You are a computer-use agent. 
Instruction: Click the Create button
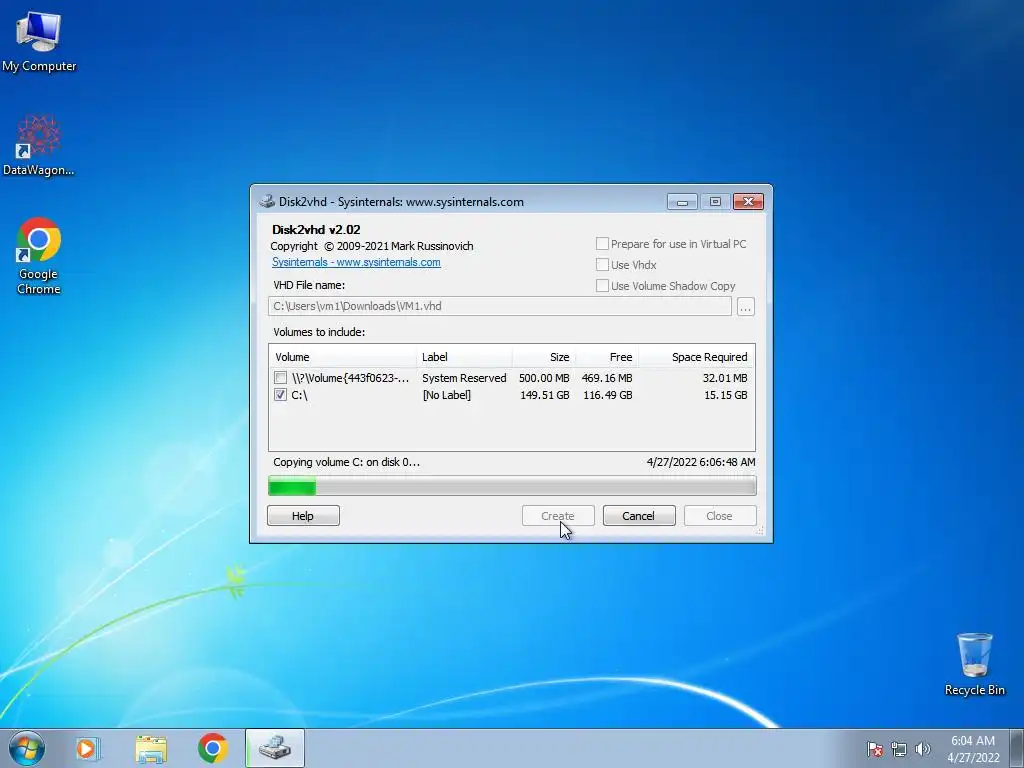click(x=558, y=516)
